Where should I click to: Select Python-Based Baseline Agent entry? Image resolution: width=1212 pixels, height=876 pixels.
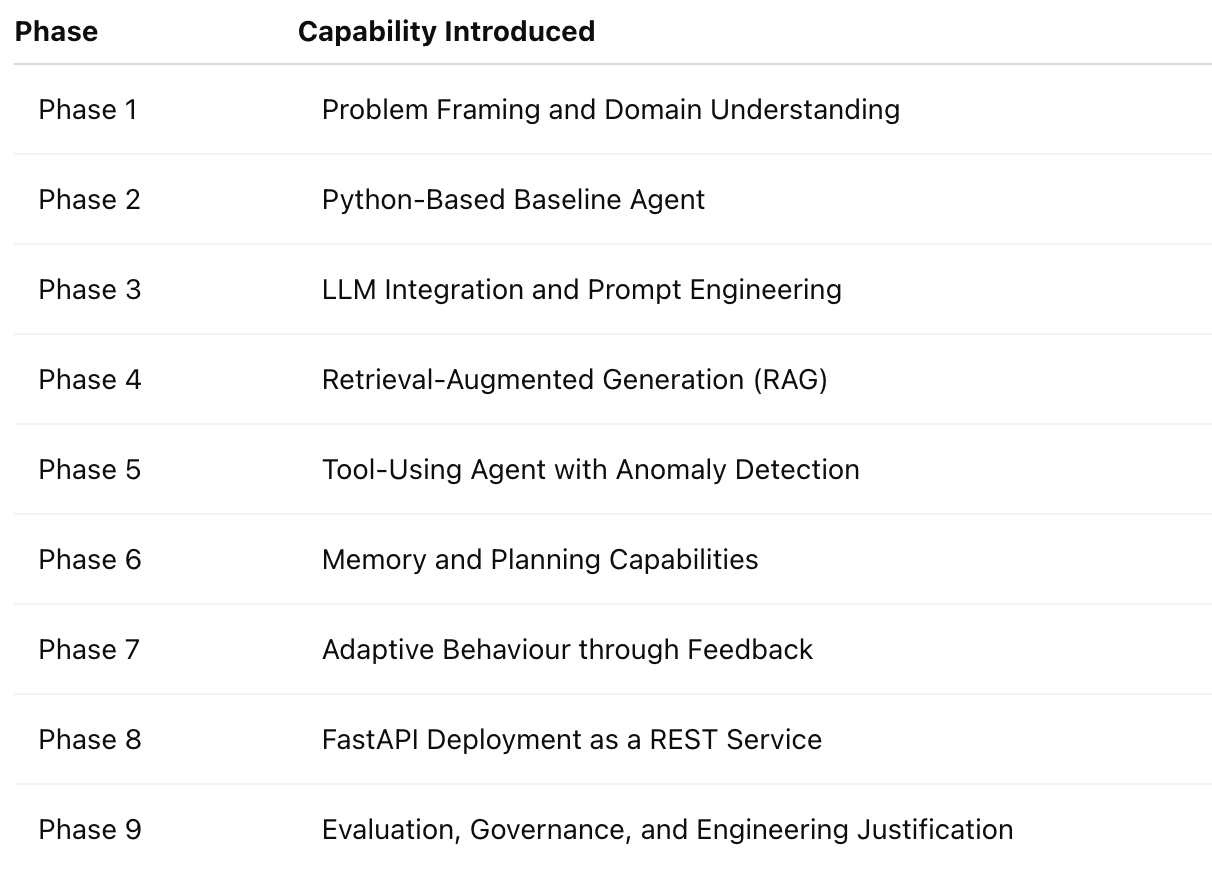(x=513, y=200)
